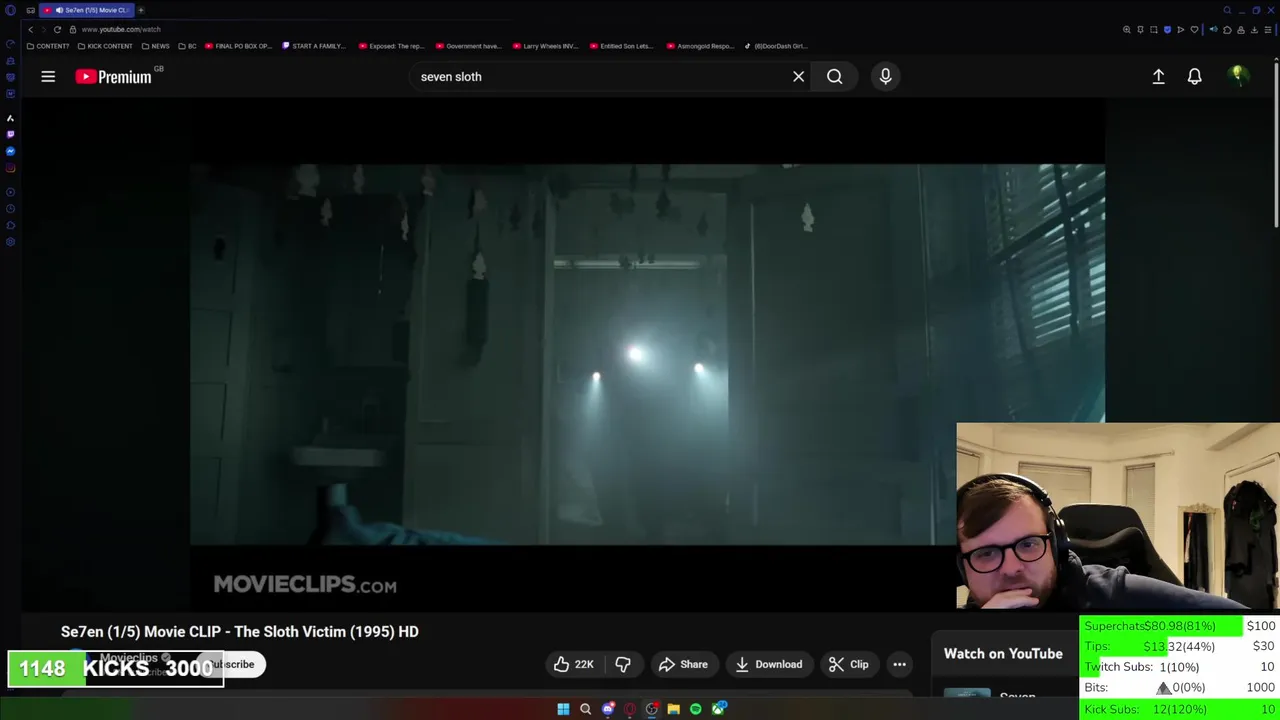1280x720 pixels.
Task: Open browser downloads panel
Action: point(1254,30)
